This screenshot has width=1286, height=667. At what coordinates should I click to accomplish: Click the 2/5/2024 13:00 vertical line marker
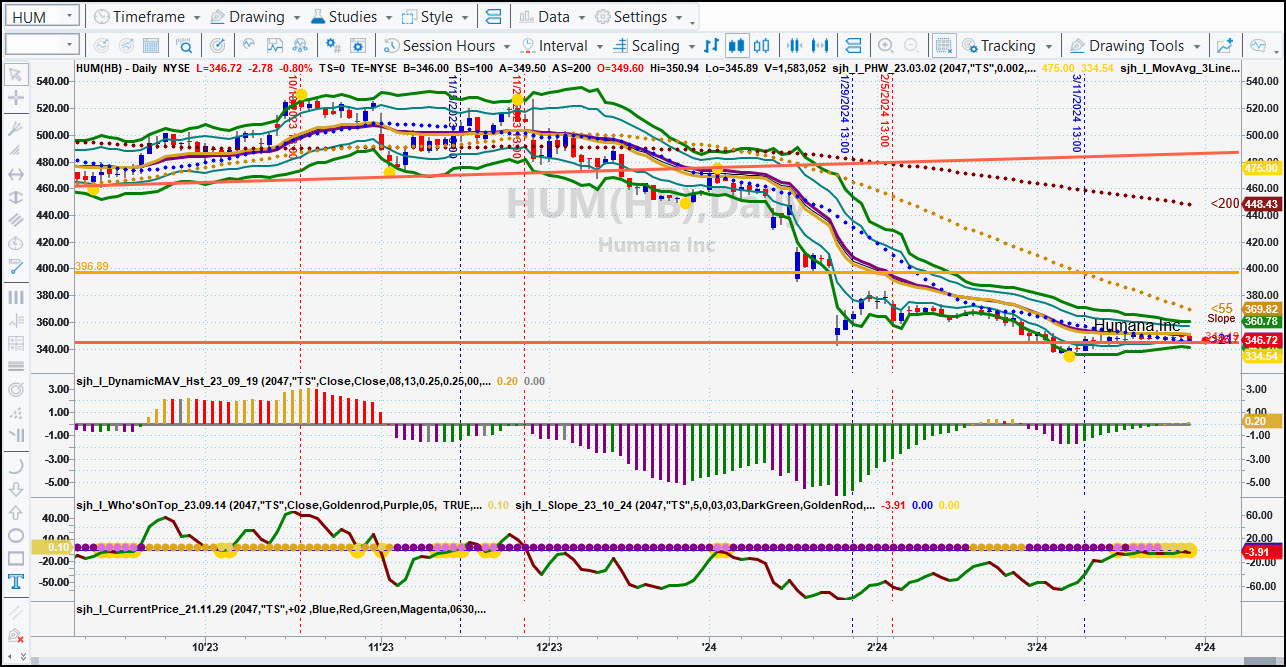click(x=885, y=113)
